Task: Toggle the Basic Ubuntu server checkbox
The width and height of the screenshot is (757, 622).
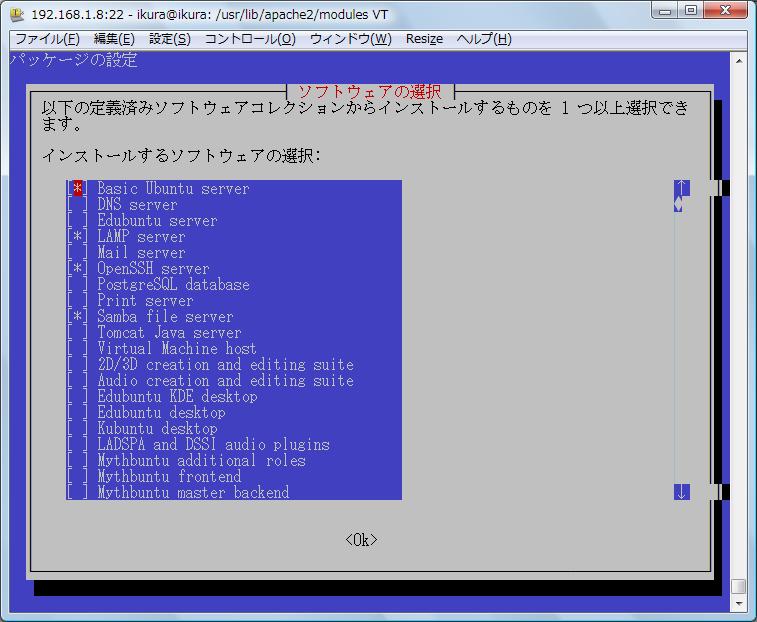Action: 77,188
